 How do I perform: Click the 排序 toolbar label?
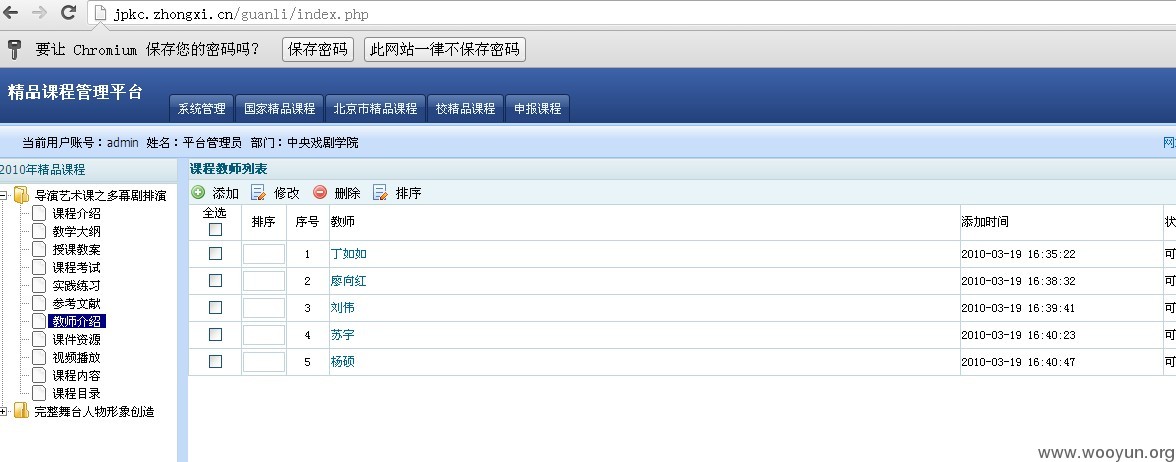409,194
